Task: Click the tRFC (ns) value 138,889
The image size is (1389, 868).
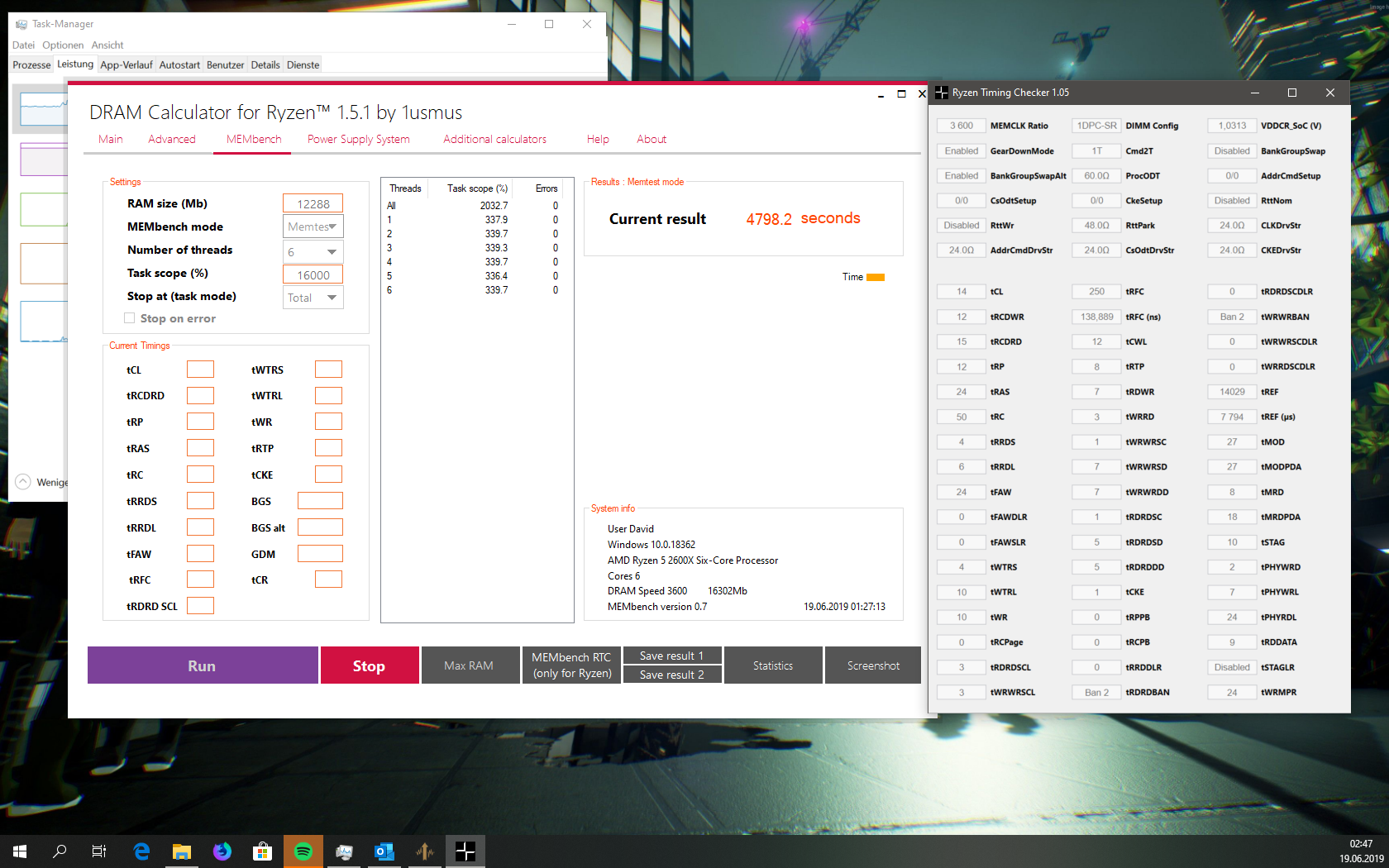Action: 1097,317
